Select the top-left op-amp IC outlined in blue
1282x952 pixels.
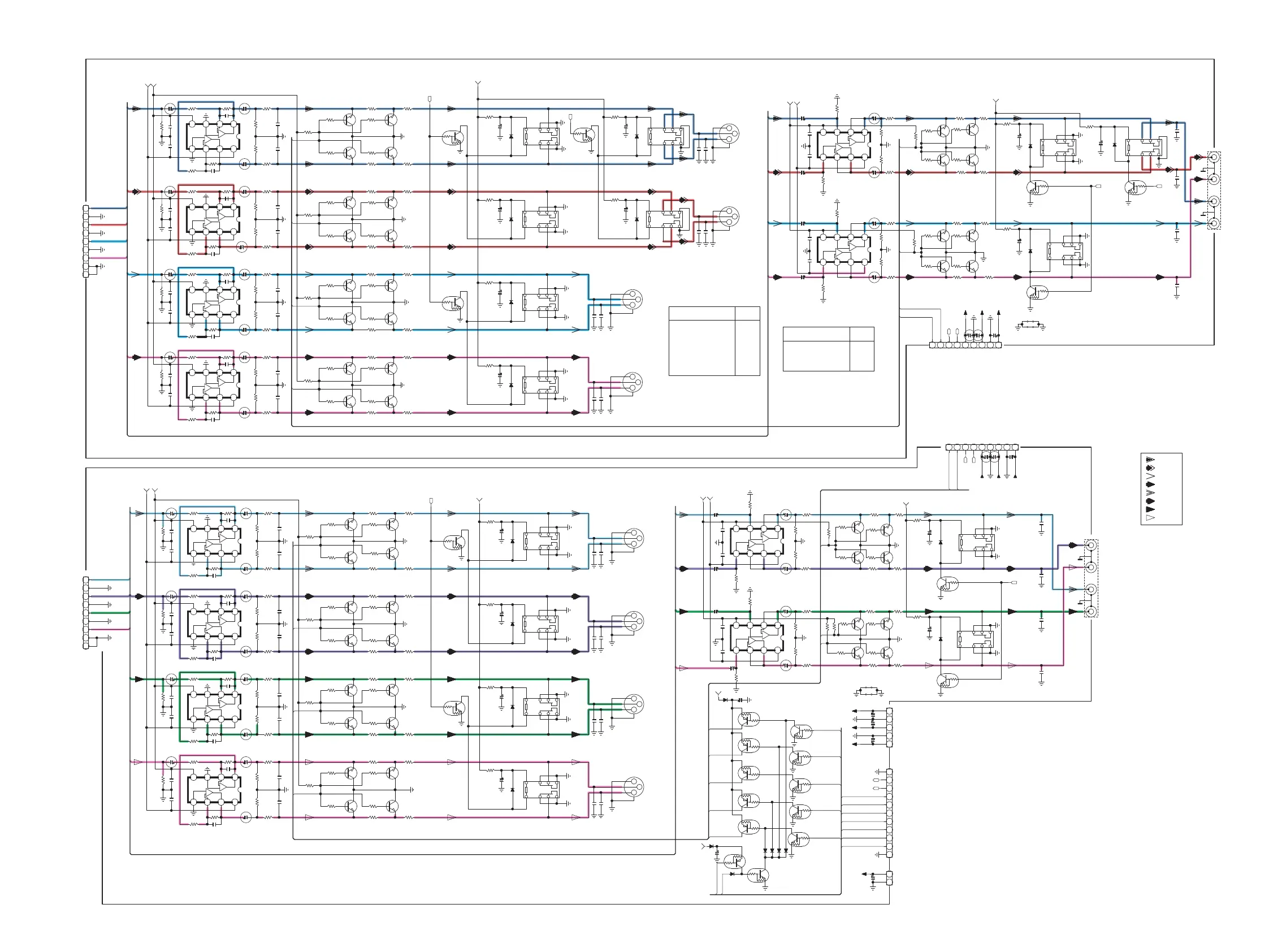(x=213, y=136)
